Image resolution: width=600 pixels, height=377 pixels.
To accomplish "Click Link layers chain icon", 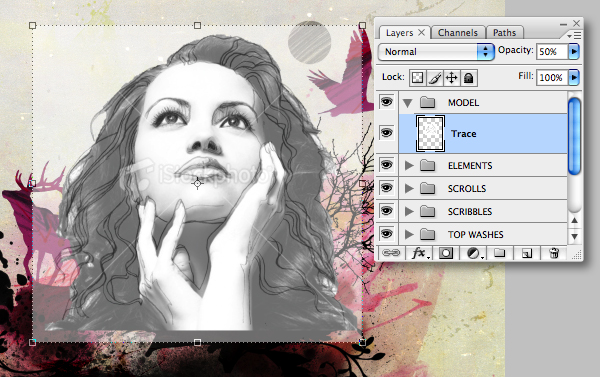I will click(x=391, y=253).
